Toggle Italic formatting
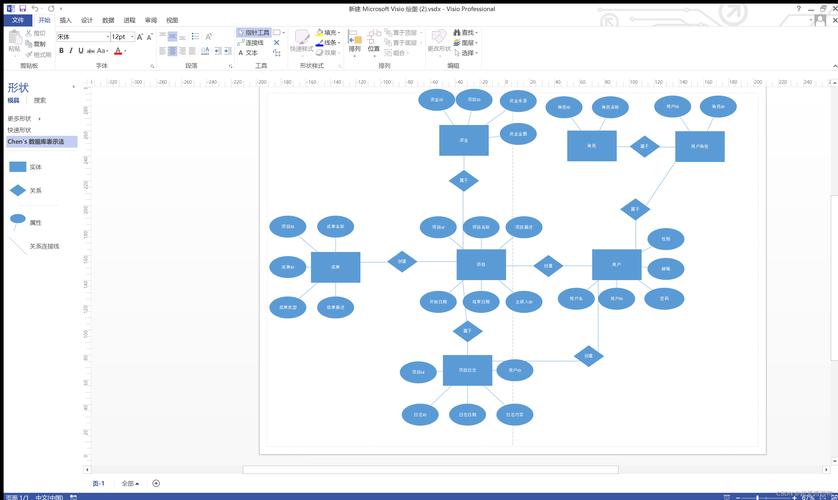The image size is (838, 500). (71, 50)
